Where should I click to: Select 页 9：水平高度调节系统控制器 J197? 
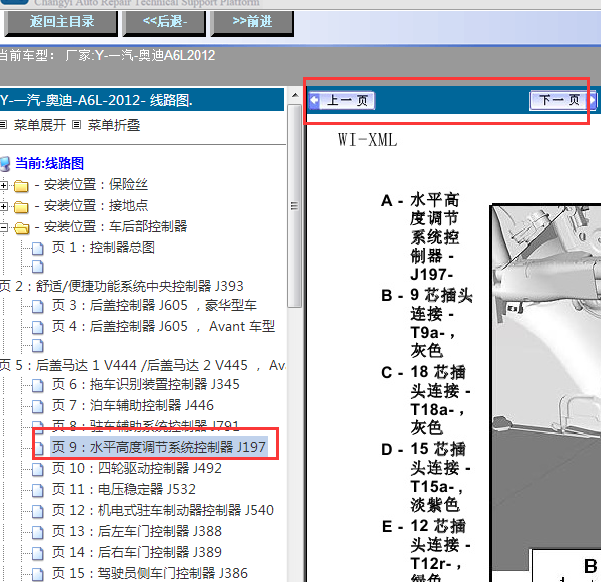159,447
